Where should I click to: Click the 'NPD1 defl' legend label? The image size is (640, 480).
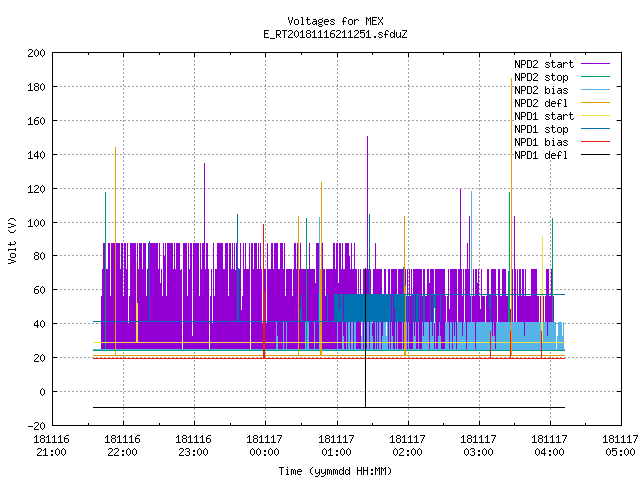[541, 156]
